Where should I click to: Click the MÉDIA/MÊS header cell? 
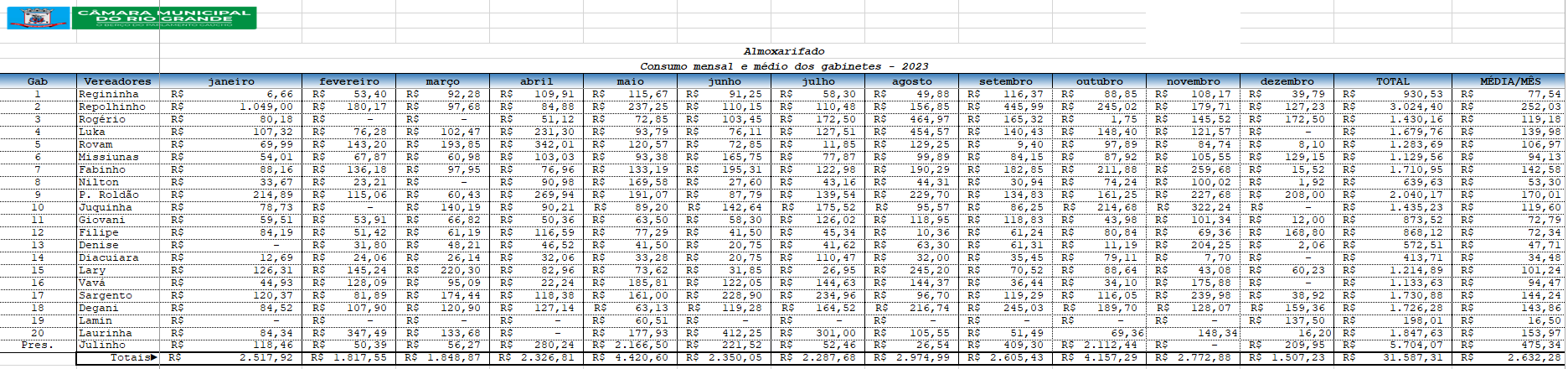coord(1509,81)
